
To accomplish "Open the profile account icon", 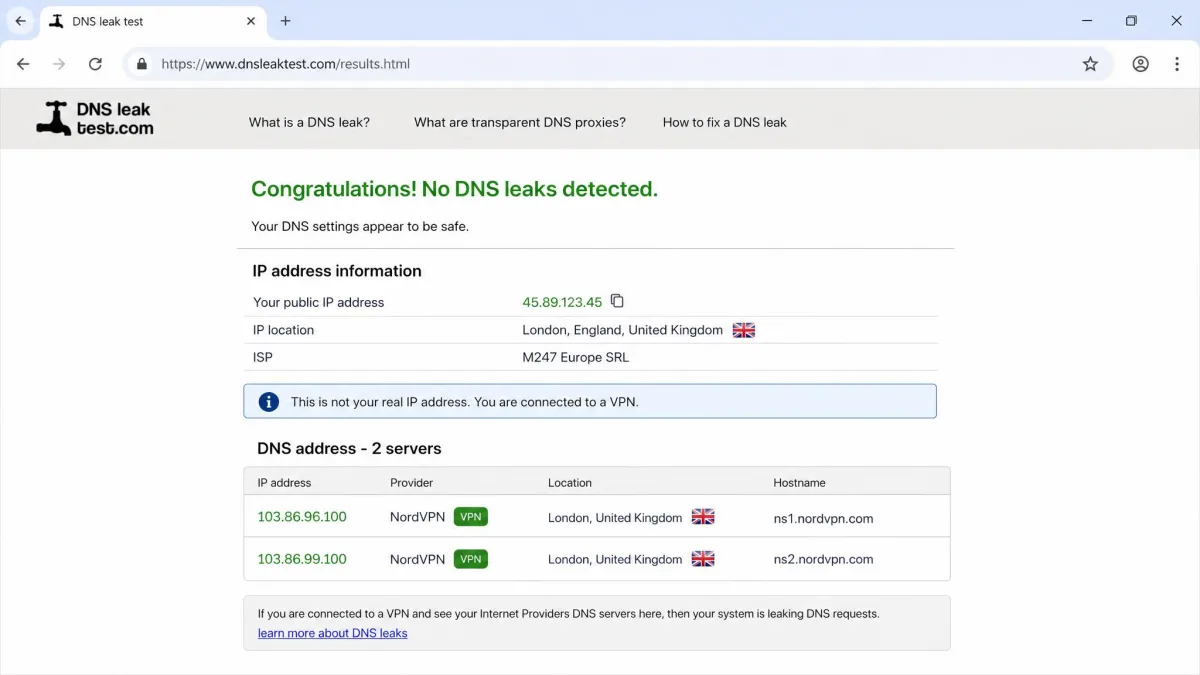I will click(x=1140, y=64).
